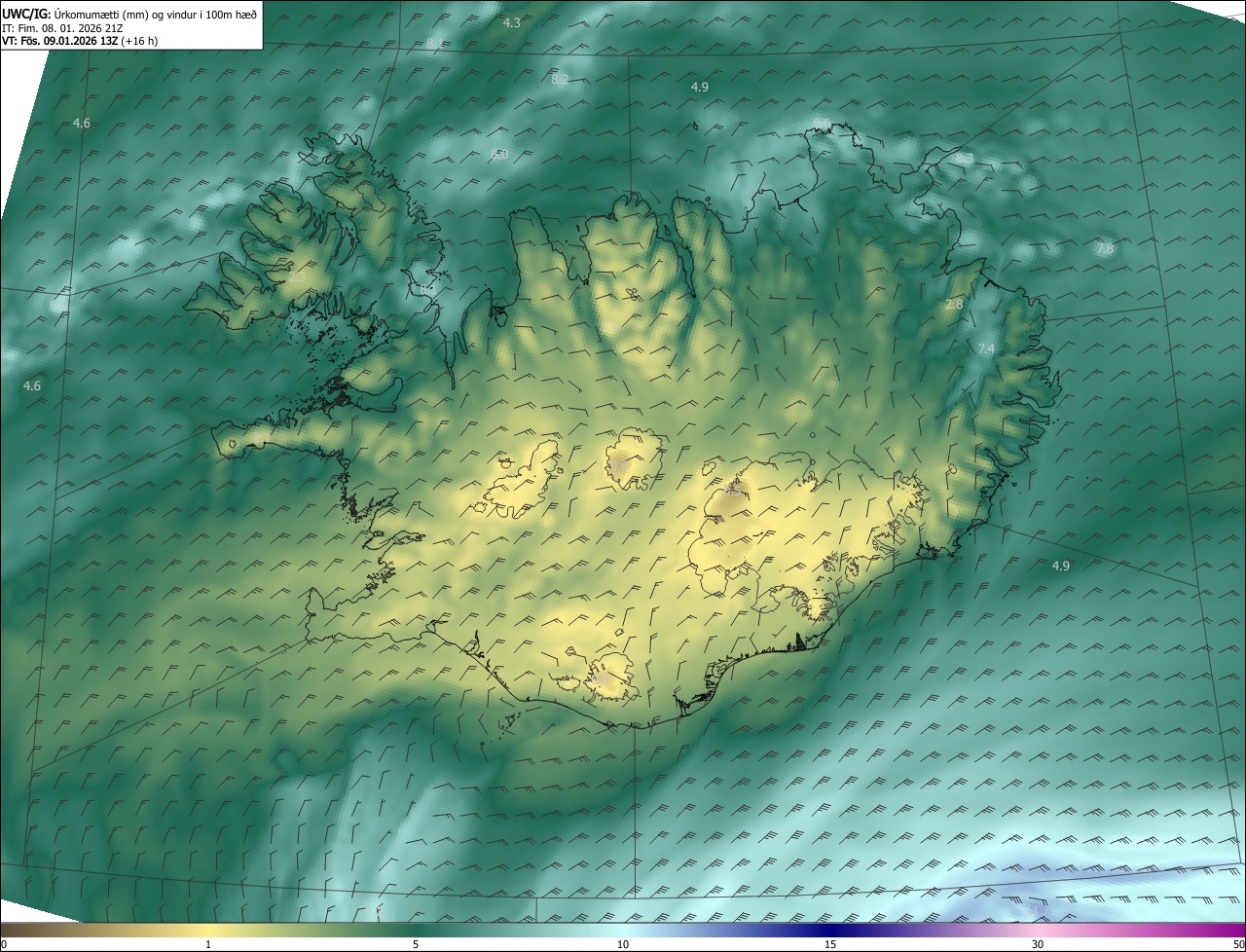Click the 8.2 value label
The image size is (1246, 952).
[560, 79]
